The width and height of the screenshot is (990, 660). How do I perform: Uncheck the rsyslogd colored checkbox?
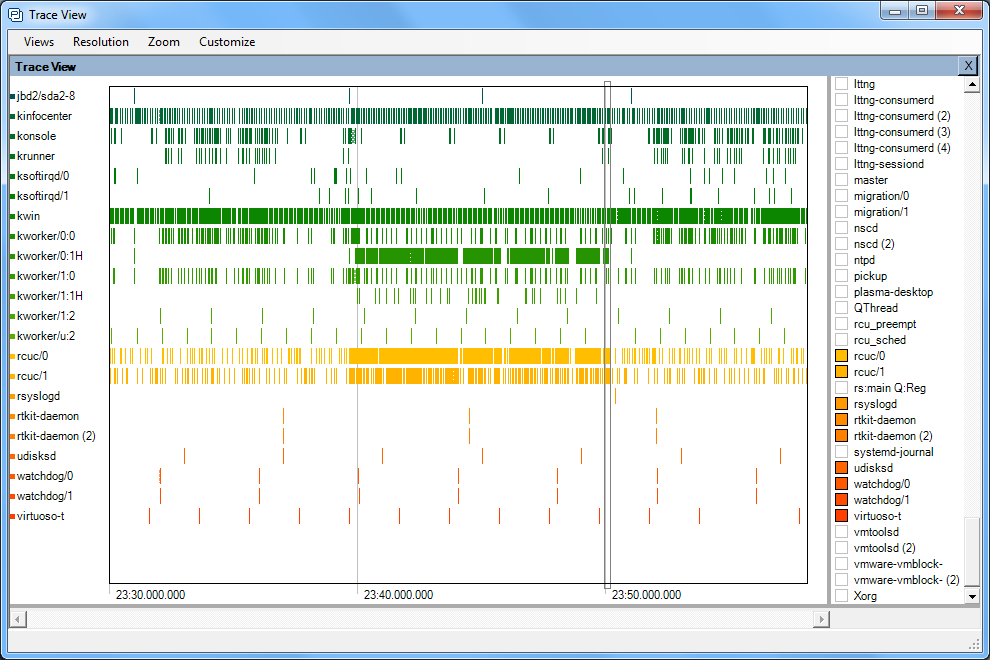tap(841, 404)
